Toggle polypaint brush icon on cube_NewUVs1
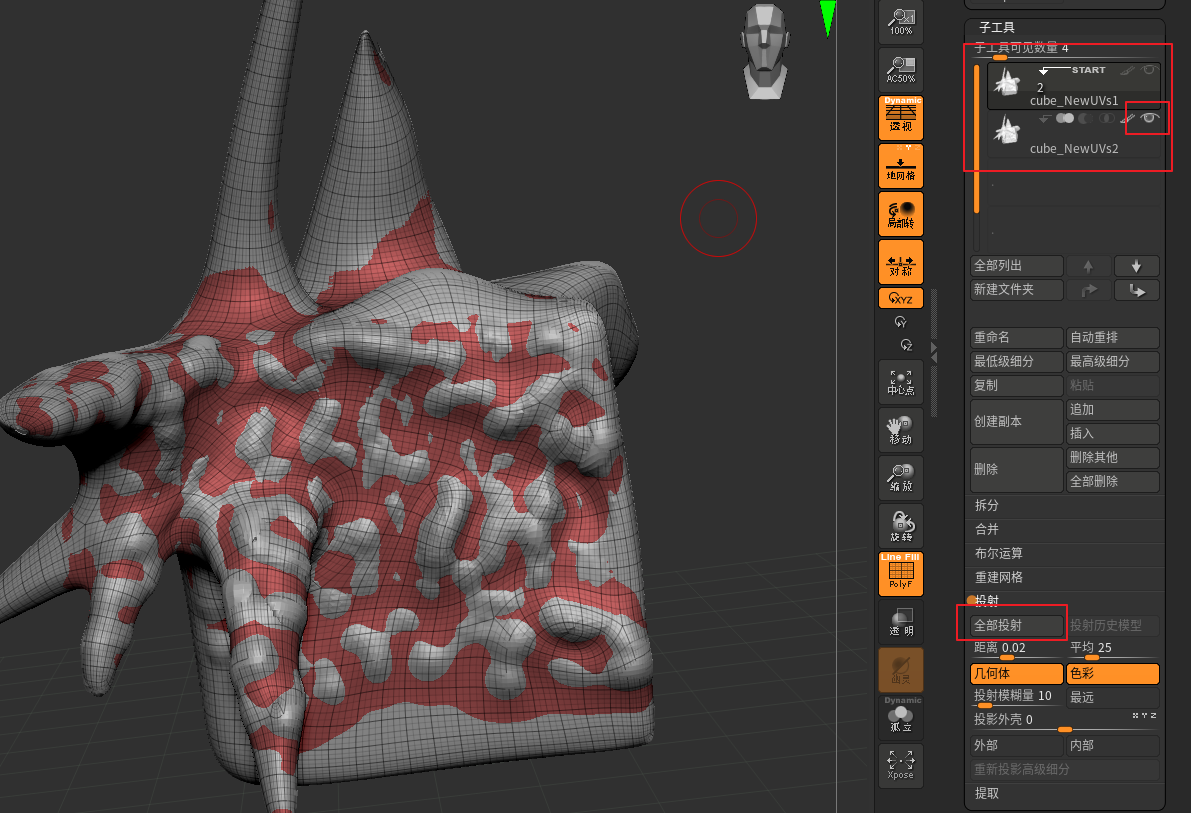The width and height of the screenshot is (1191, 813). point(1128,70)
